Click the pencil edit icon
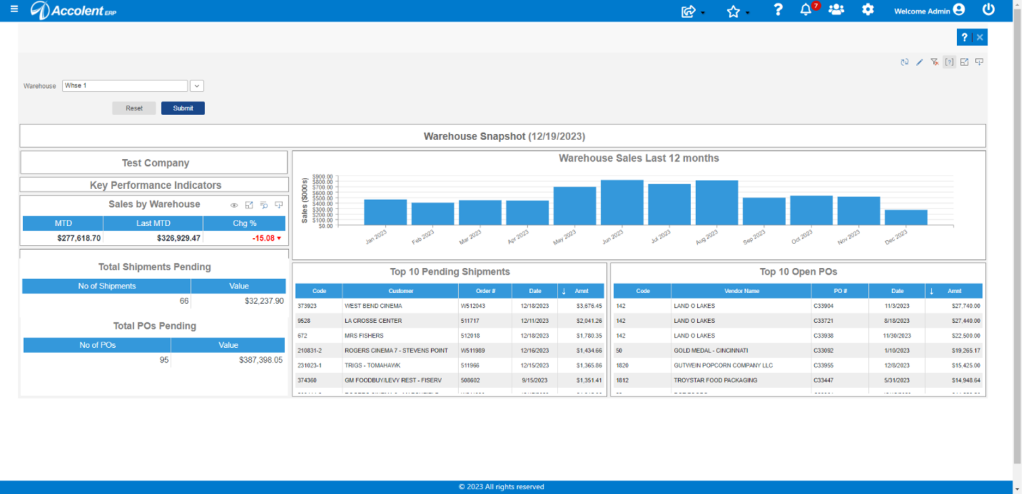Screen dimensions: 1024x494 pyautogui.click(x=920, y=62)
